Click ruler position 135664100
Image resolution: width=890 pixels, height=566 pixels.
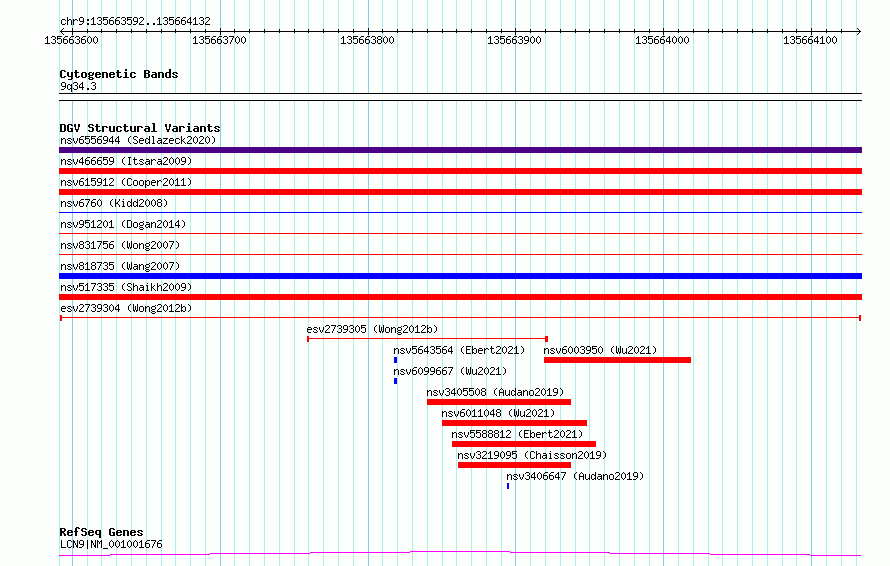pos(811,40)
